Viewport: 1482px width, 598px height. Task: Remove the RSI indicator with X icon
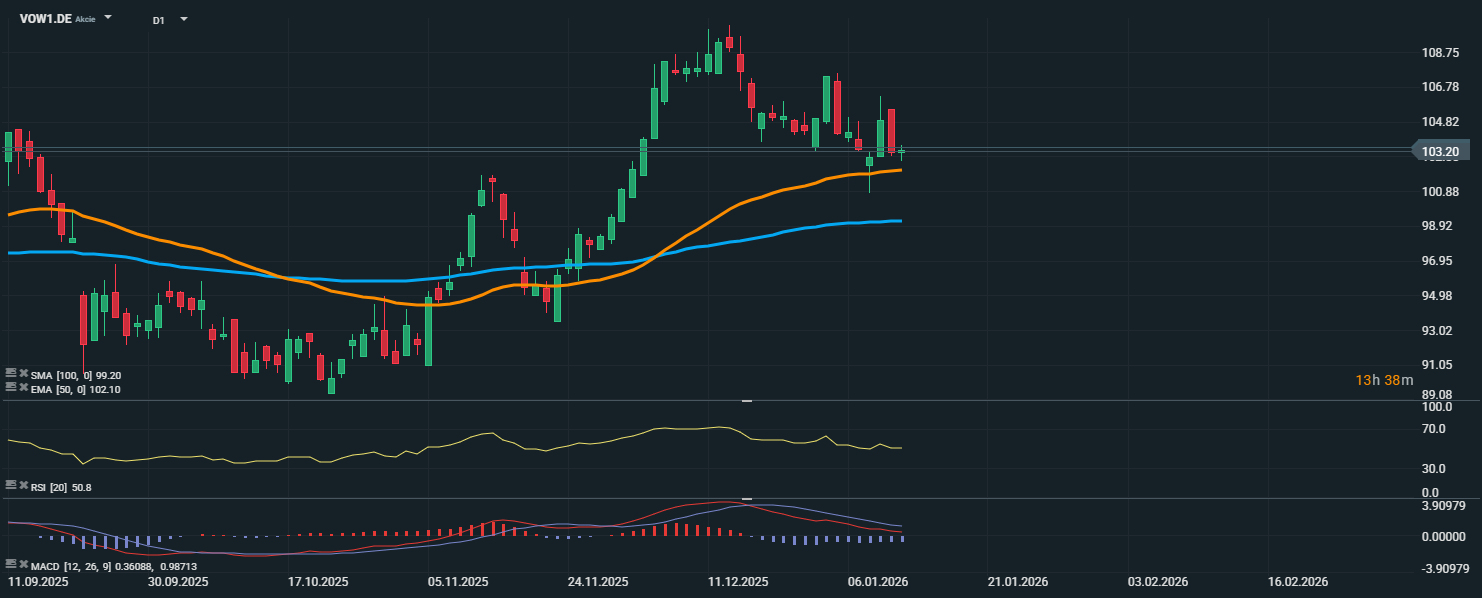point(23,484)
